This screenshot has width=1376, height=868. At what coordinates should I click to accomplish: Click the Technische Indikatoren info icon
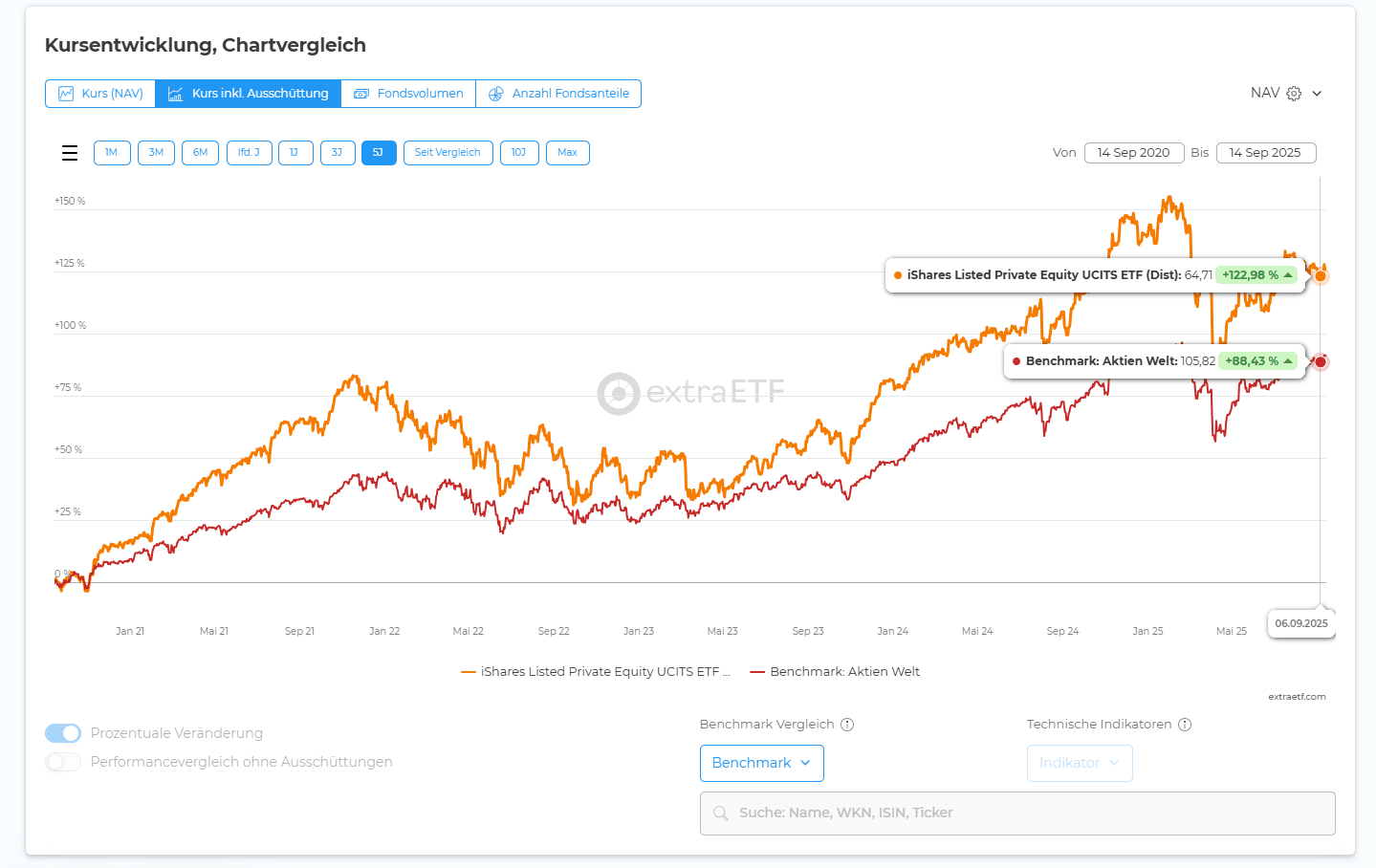1185,725
